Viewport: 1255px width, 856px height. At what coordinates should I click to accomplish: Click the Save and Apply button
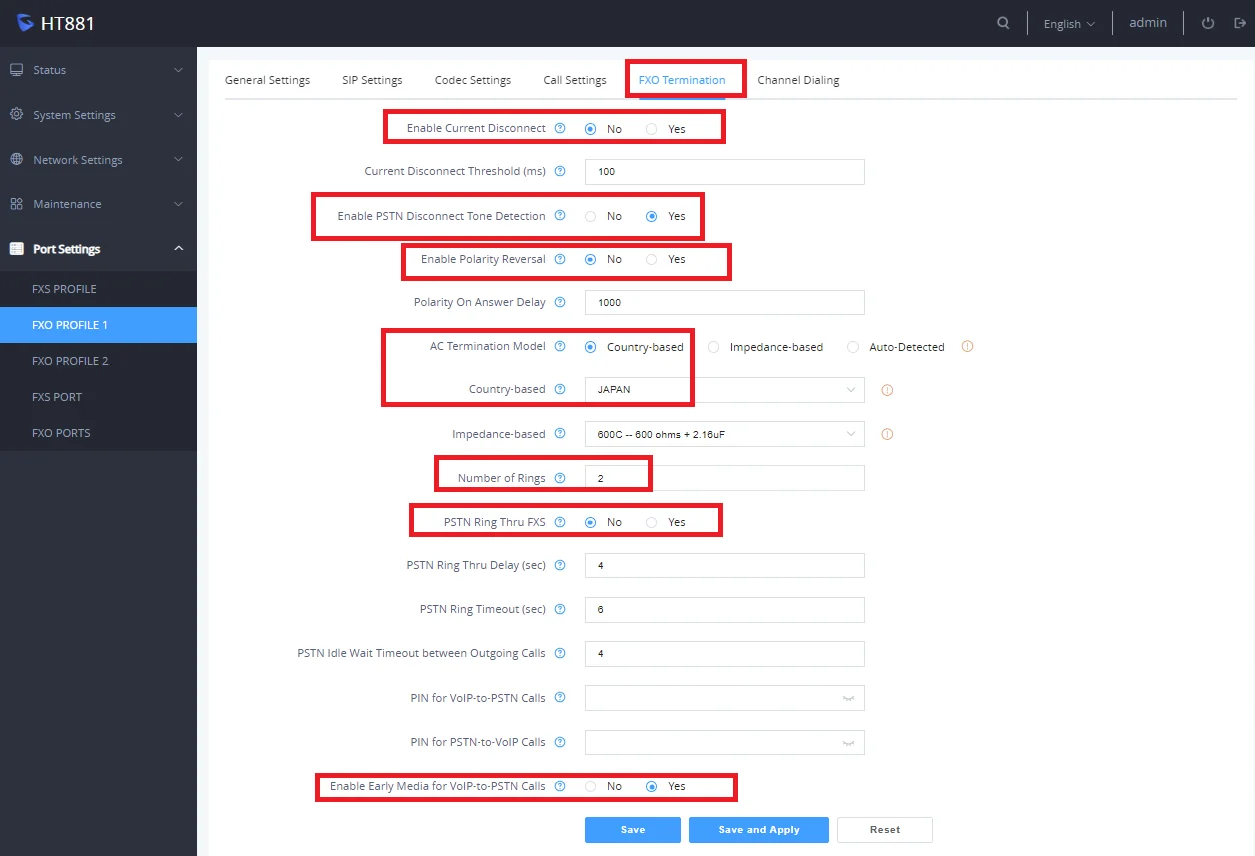point(759,830)
